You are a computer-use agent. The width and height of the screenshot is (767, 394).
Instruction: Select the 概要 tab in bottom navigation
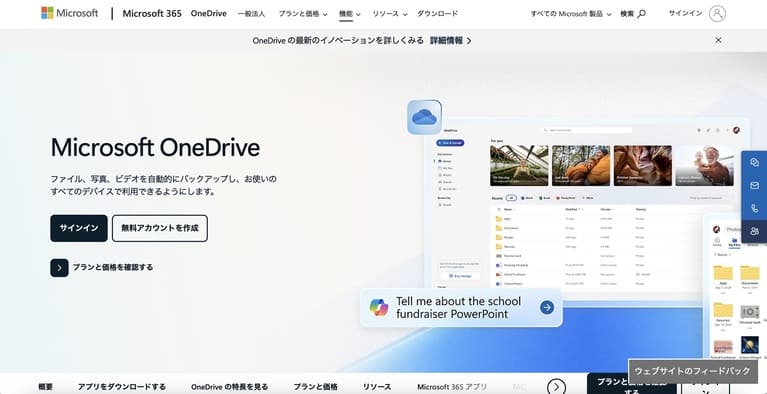(x=45, y=387)
